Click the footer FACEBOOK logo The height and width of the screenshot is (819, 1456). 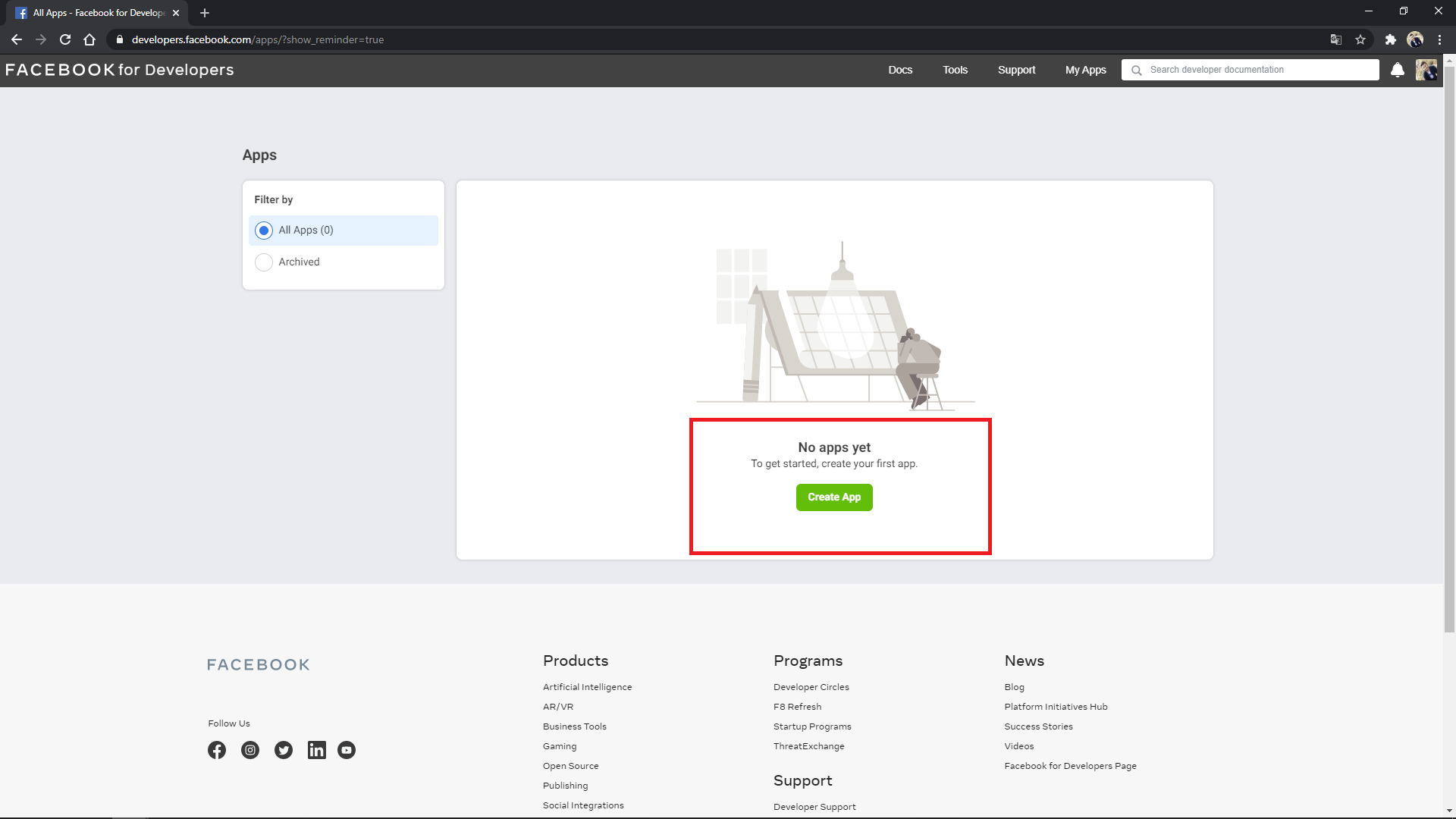tap(259, 665)
